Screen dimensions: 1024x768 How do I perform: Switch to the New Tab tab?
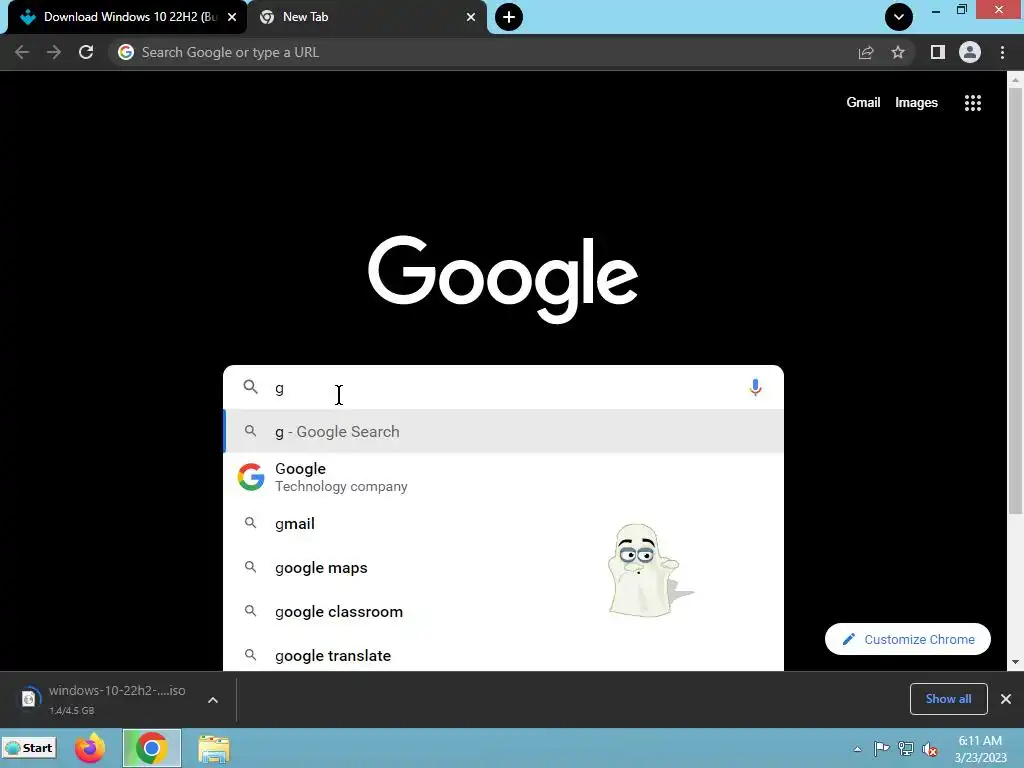click(368, 17)
